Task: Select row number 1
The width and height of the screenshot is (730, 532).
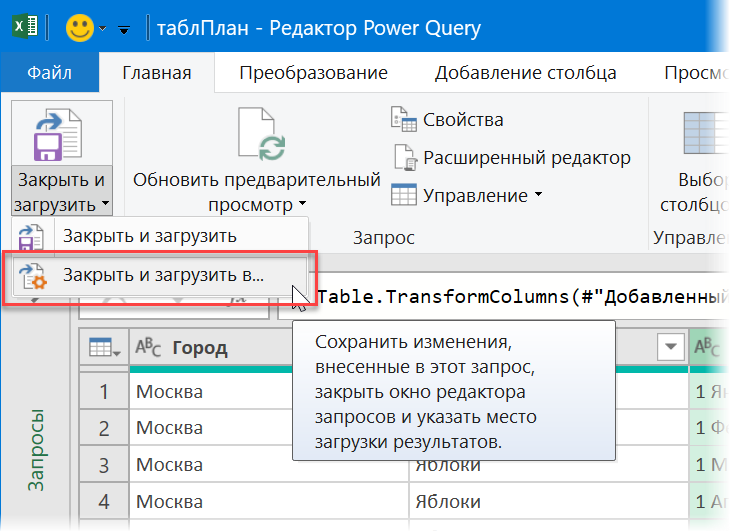Action: pyautogui.click(x=104, y=391)
